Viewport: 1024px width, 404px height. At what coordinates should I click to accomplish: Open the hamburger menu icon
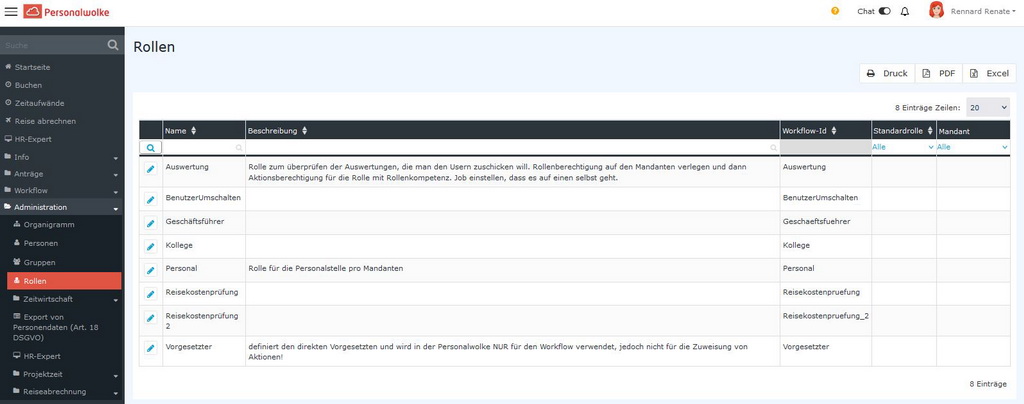click(11, 12)
